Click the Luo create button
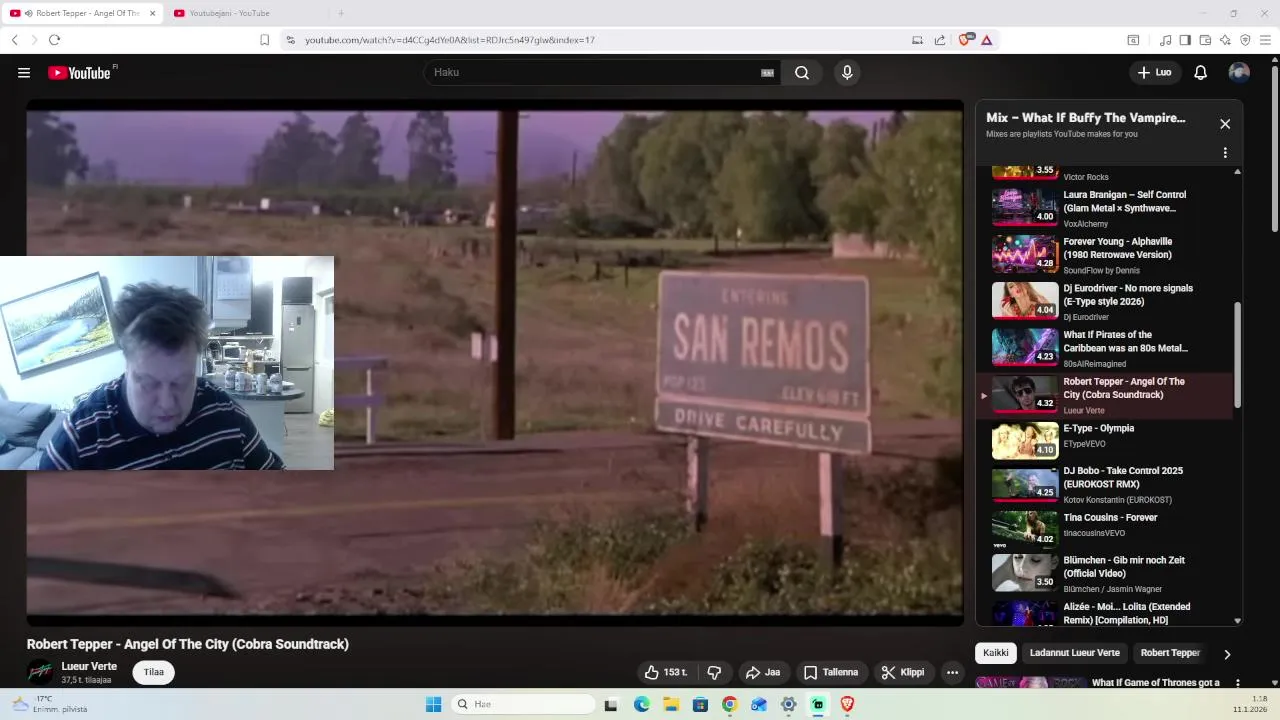The image size is (1280, 720). pyautogui.click(x=1155, y=73)
